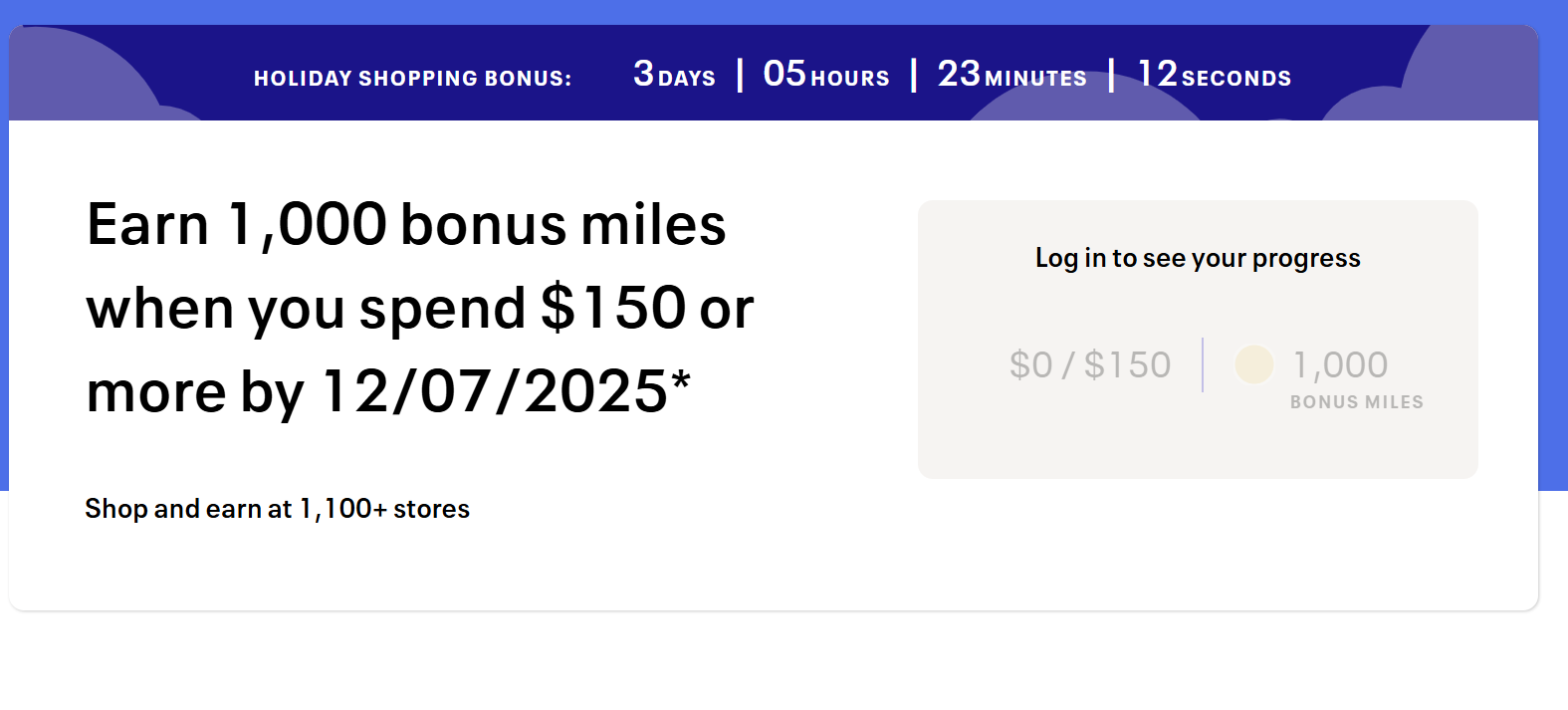Click divider between $150 and 1,000 miles

1203,364
